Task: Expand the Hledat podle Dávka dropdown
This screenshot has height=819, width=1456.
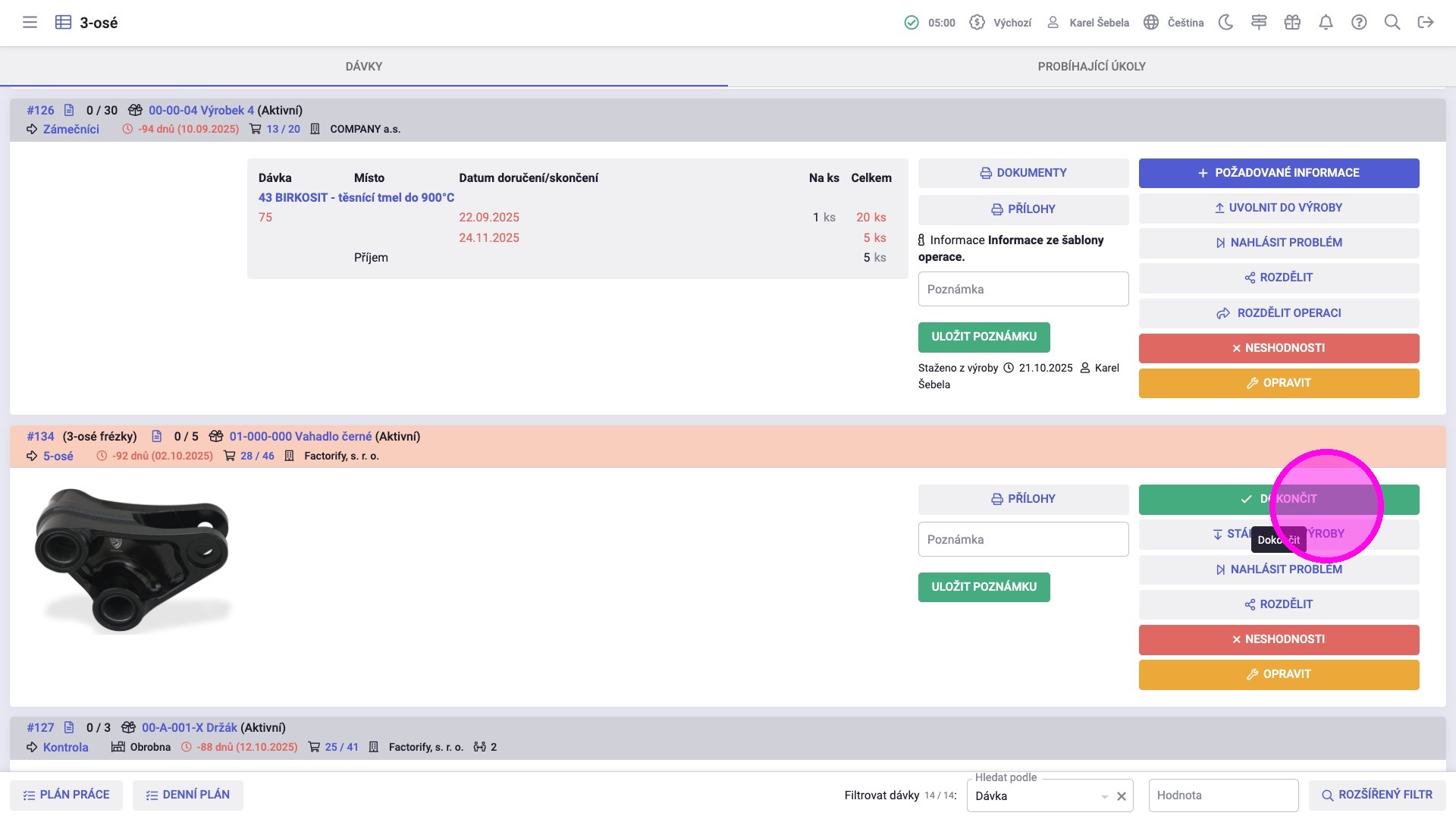Action: (x=1104, y=796)
